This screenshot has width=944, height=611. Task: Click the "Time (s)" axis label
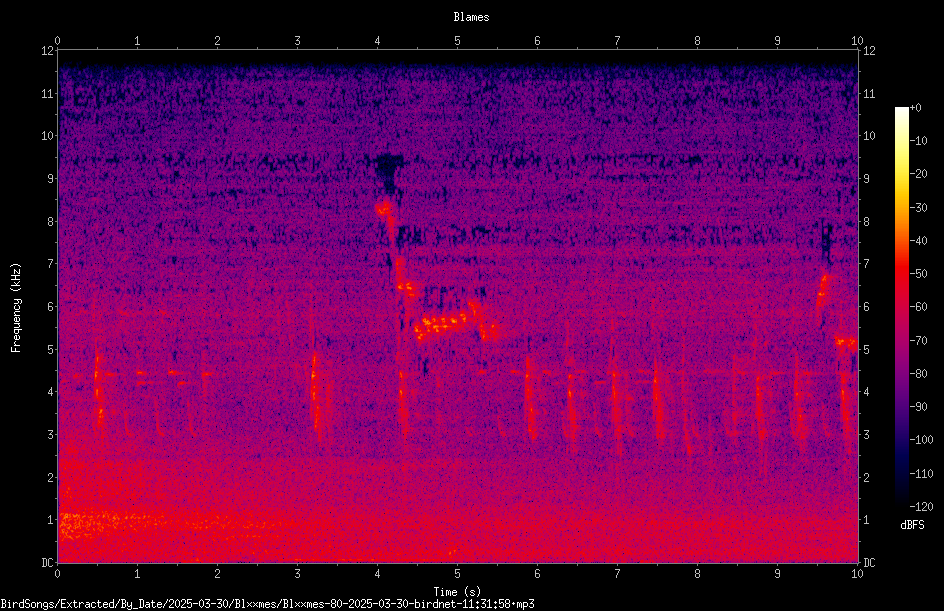[x=457, y=592]
